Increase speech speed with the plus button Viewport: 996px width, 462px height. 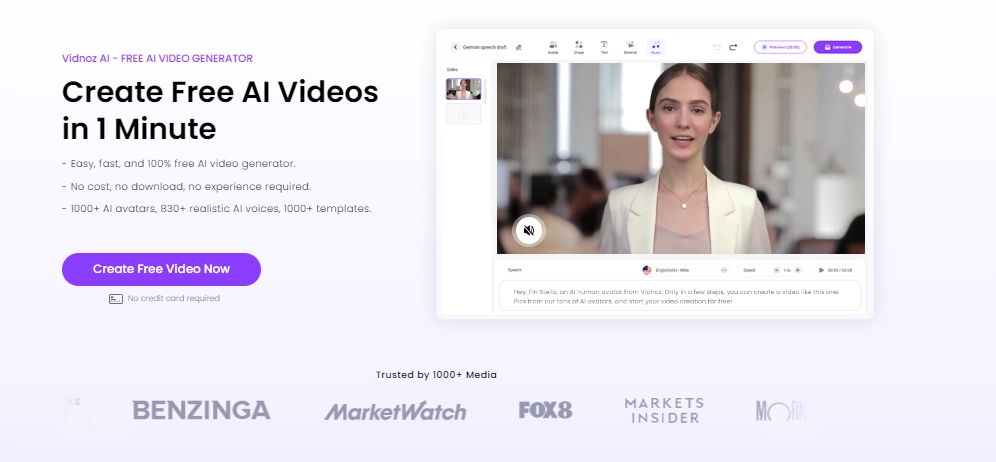pyautogui.click(x=797, y=270)
